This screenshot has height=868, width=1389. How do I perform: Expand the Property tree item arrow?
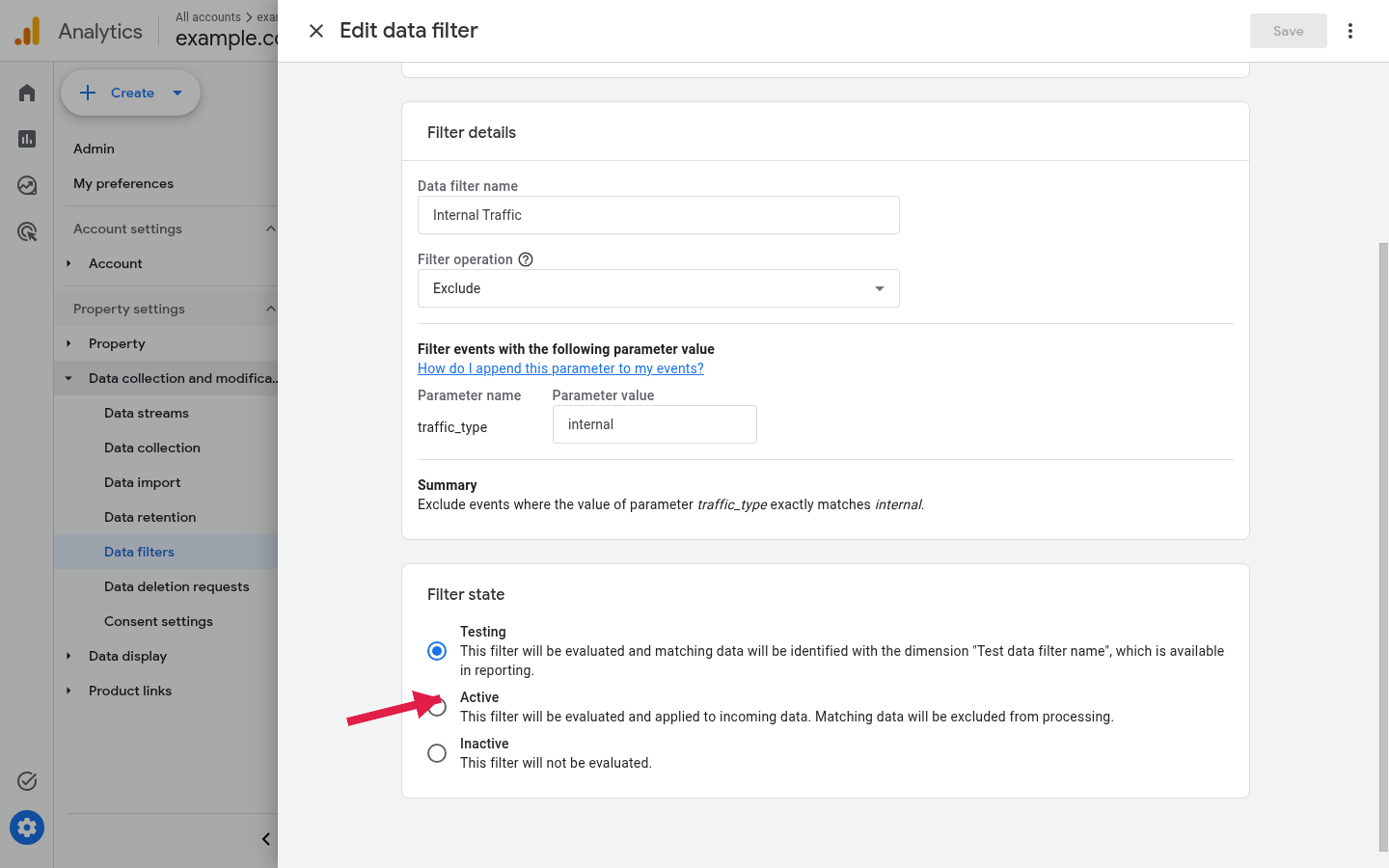68,343
